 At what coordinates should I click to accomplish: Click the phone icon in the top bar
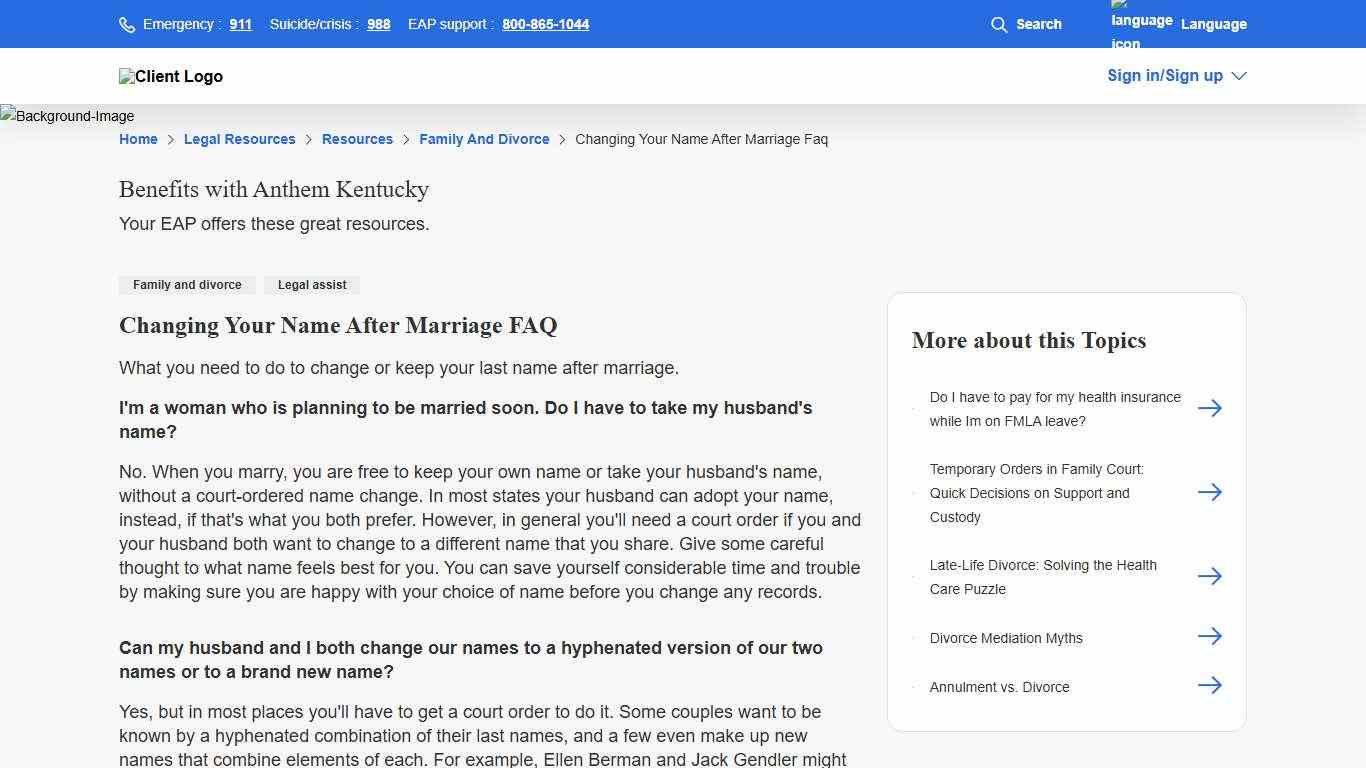click(x=127, y=24)
